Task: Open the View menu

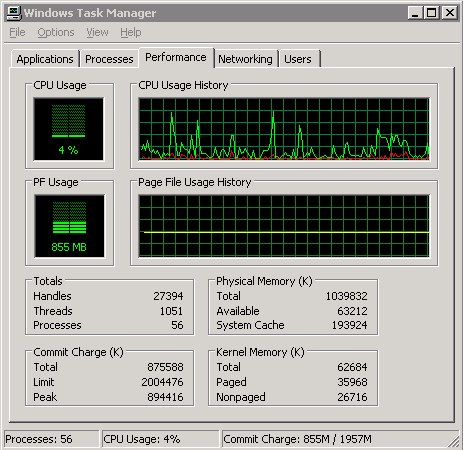Action: point(97,32)
